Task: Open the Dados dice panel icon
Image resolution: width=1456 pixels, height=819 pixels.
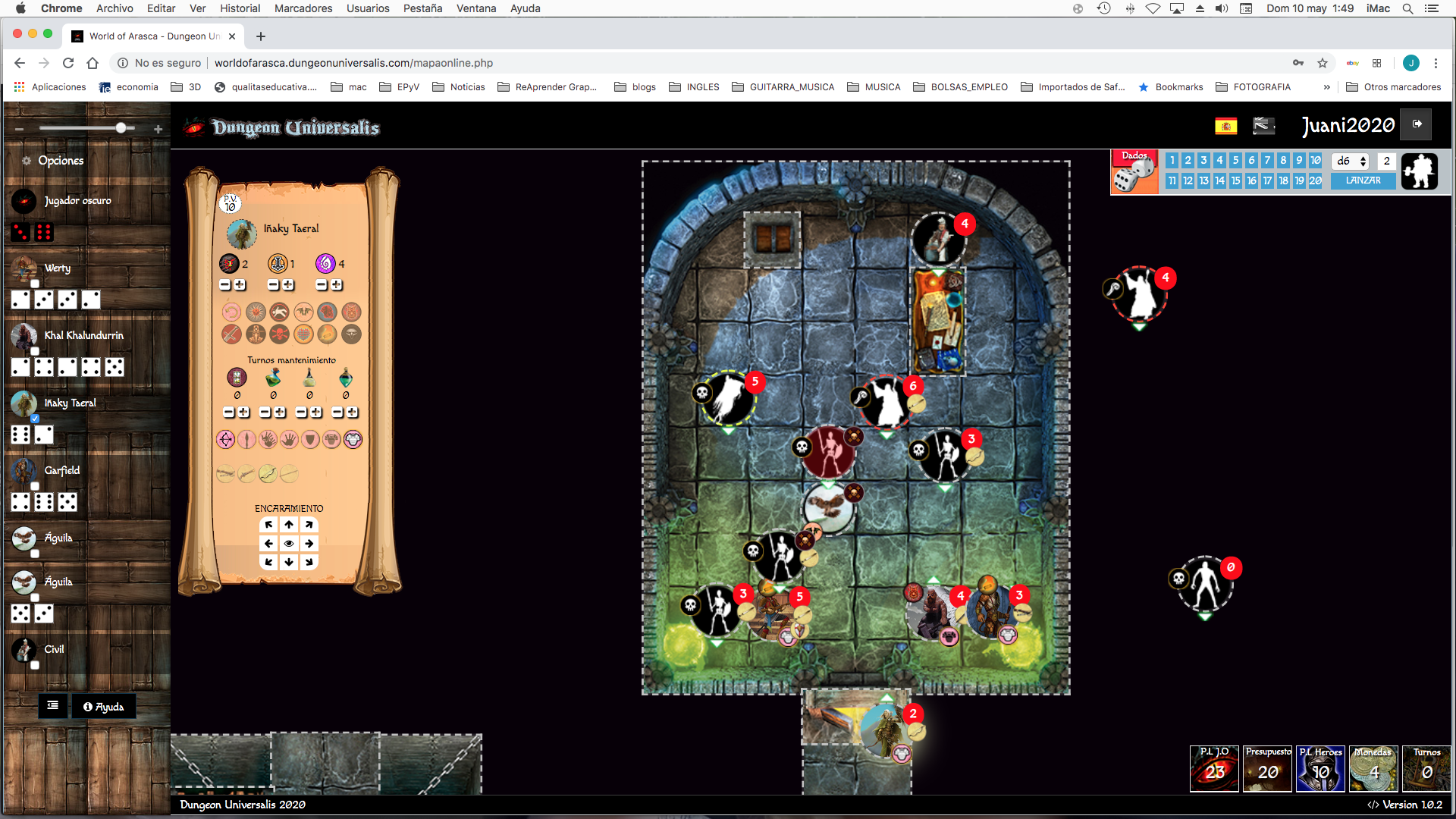Action: click(x=1134, y=172)
